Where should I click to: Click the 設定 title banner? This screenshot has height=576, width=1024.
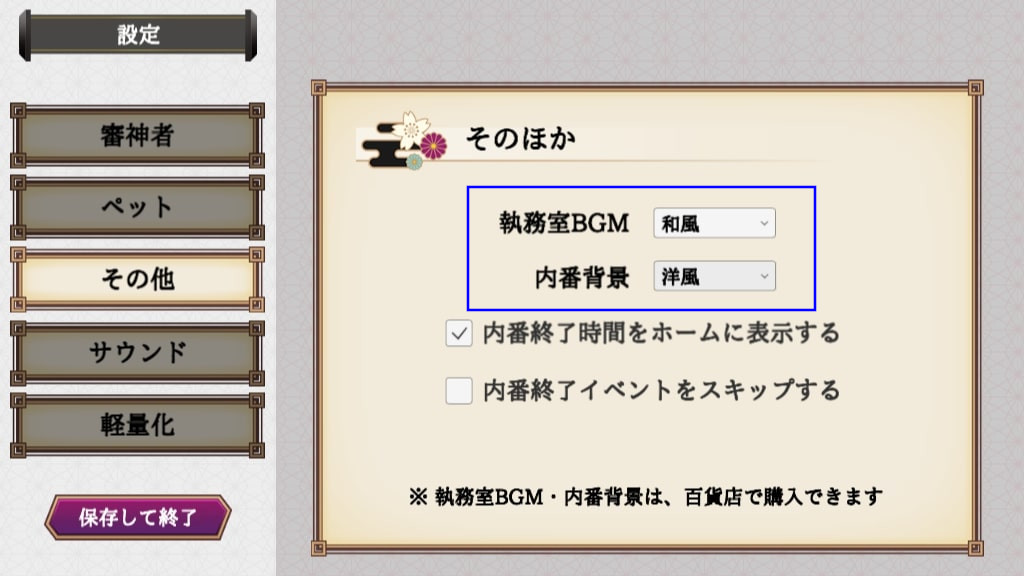[x=138, y=35]
